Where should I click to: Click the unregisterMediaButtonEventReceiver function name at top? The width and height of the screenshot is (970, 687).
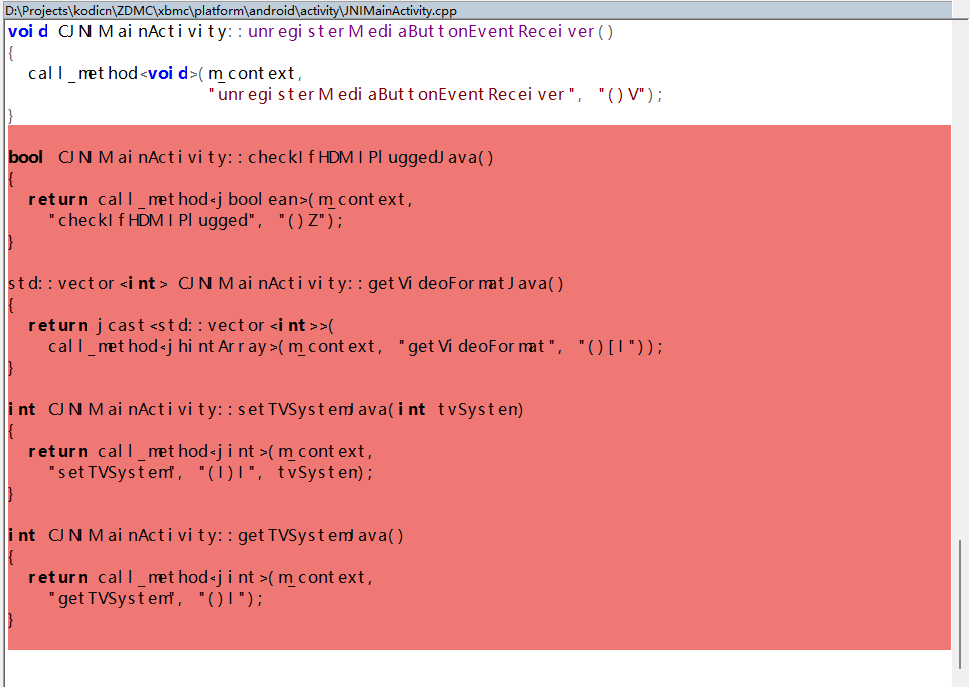click(430, 31)
